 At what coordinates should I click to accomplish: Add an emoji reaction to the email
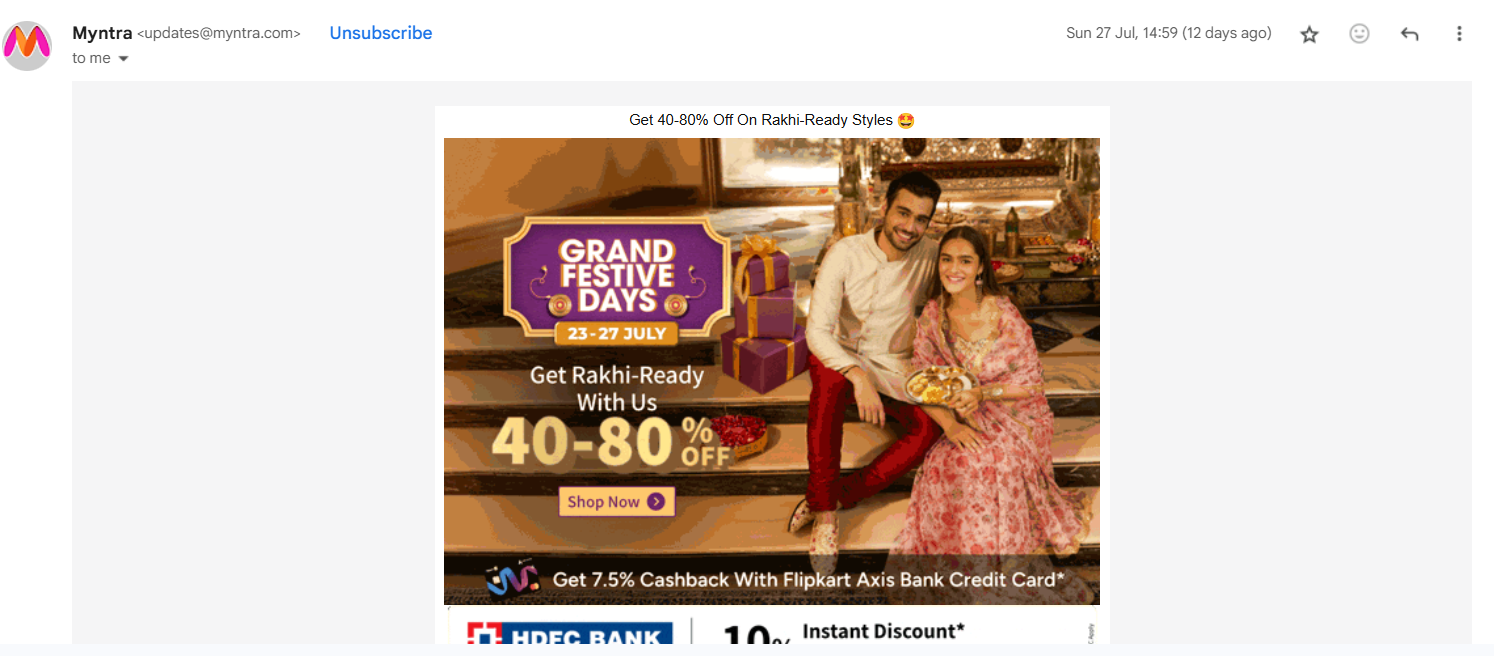click(x=1359, y=34)
